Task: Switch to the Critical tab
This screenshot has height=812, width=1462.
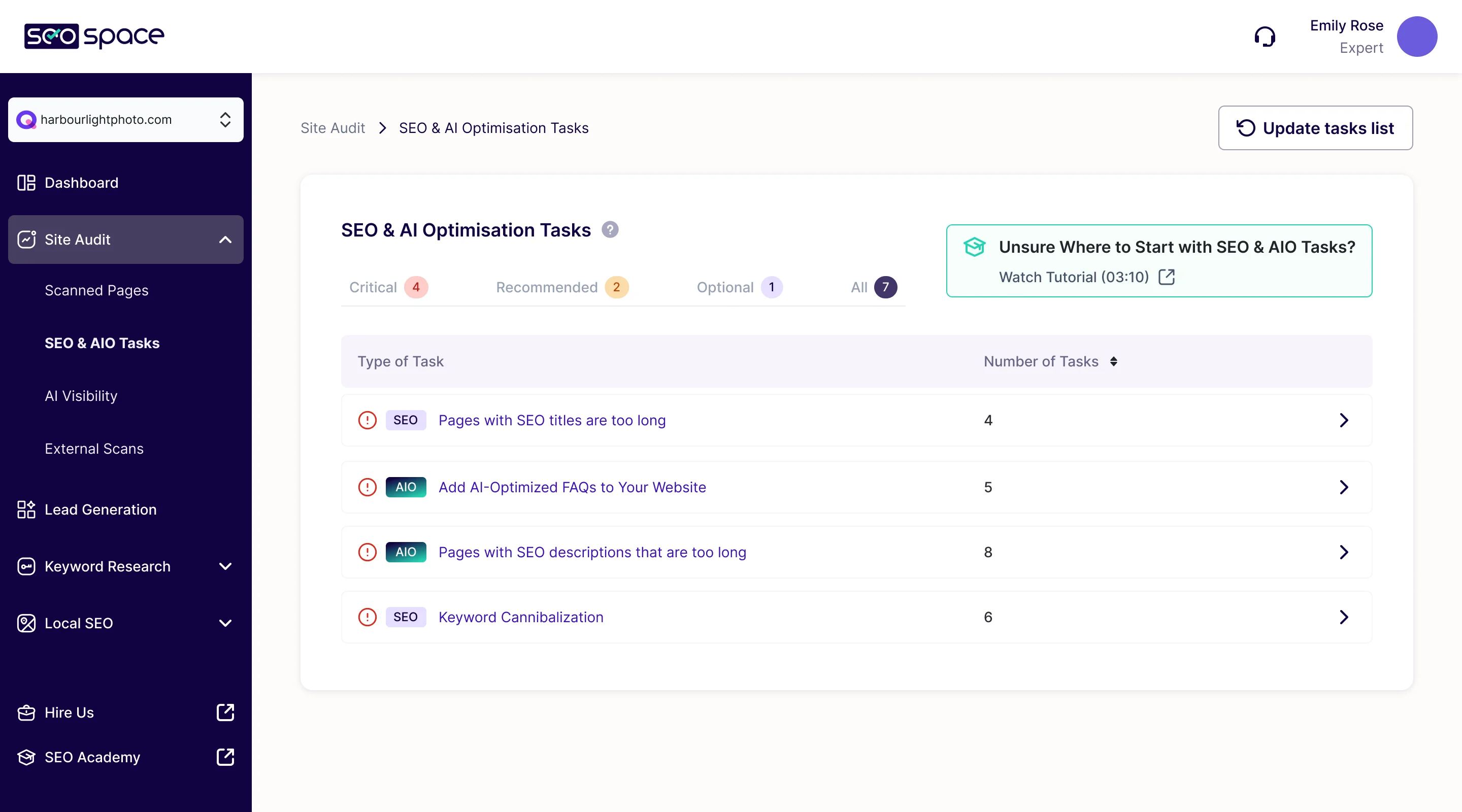Action: tap(388, 287)
